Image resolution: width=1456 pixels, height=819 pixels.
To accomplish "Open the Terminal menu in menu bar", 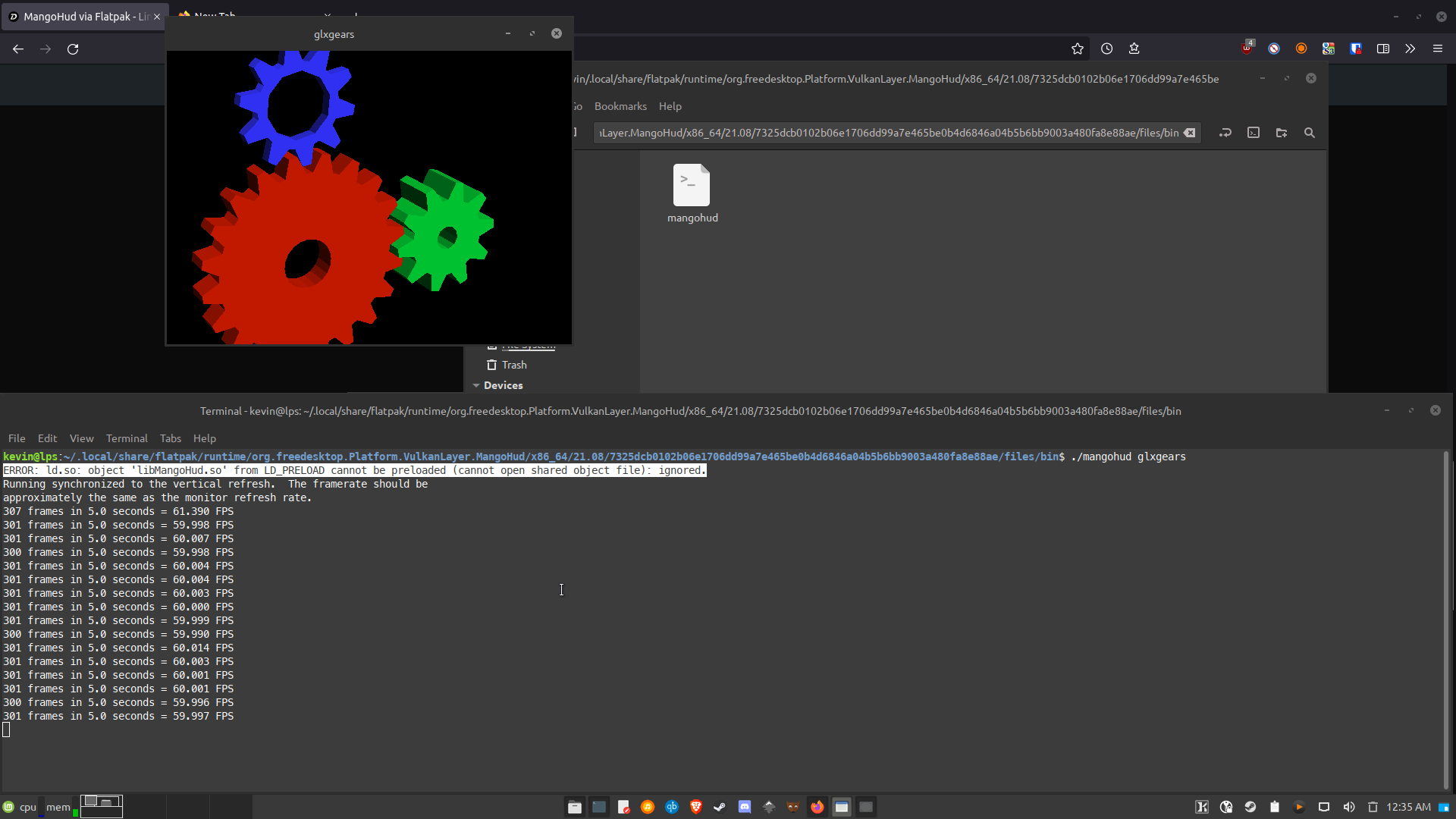I will click(127, 438).
